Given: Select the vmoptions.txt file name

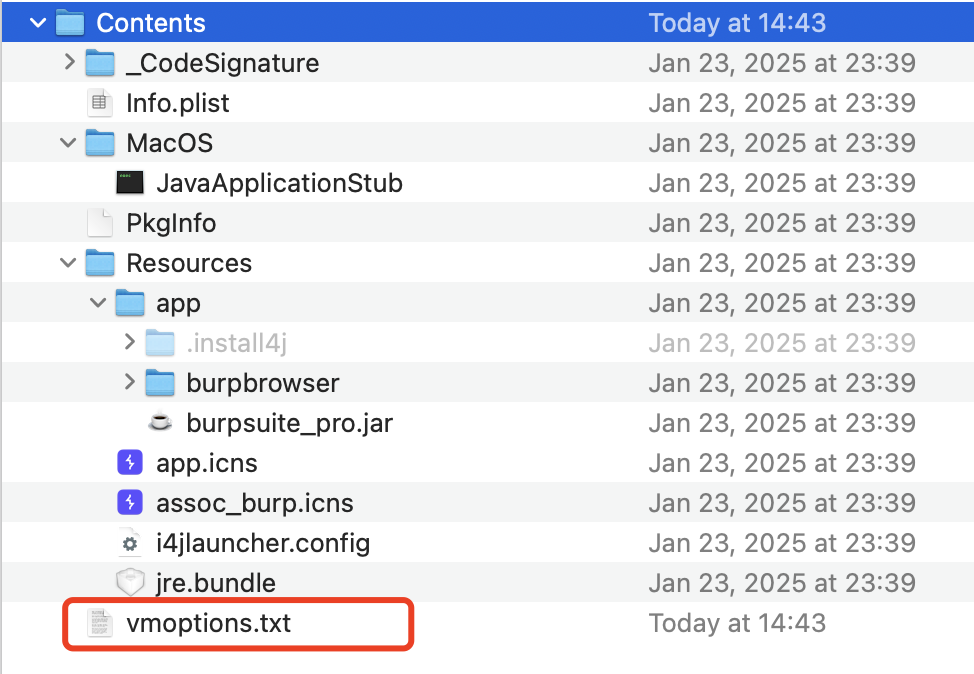Looking at the screenshot, I should pos(208,623).
